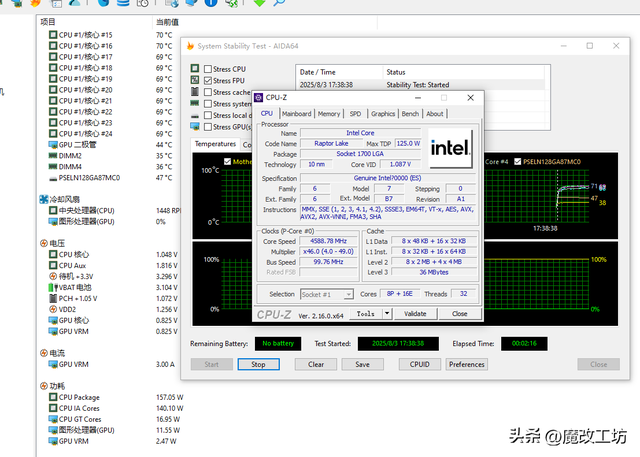Click the CPUID button
The height and width of the screenshot is (457, 640).
click(420, 364)
